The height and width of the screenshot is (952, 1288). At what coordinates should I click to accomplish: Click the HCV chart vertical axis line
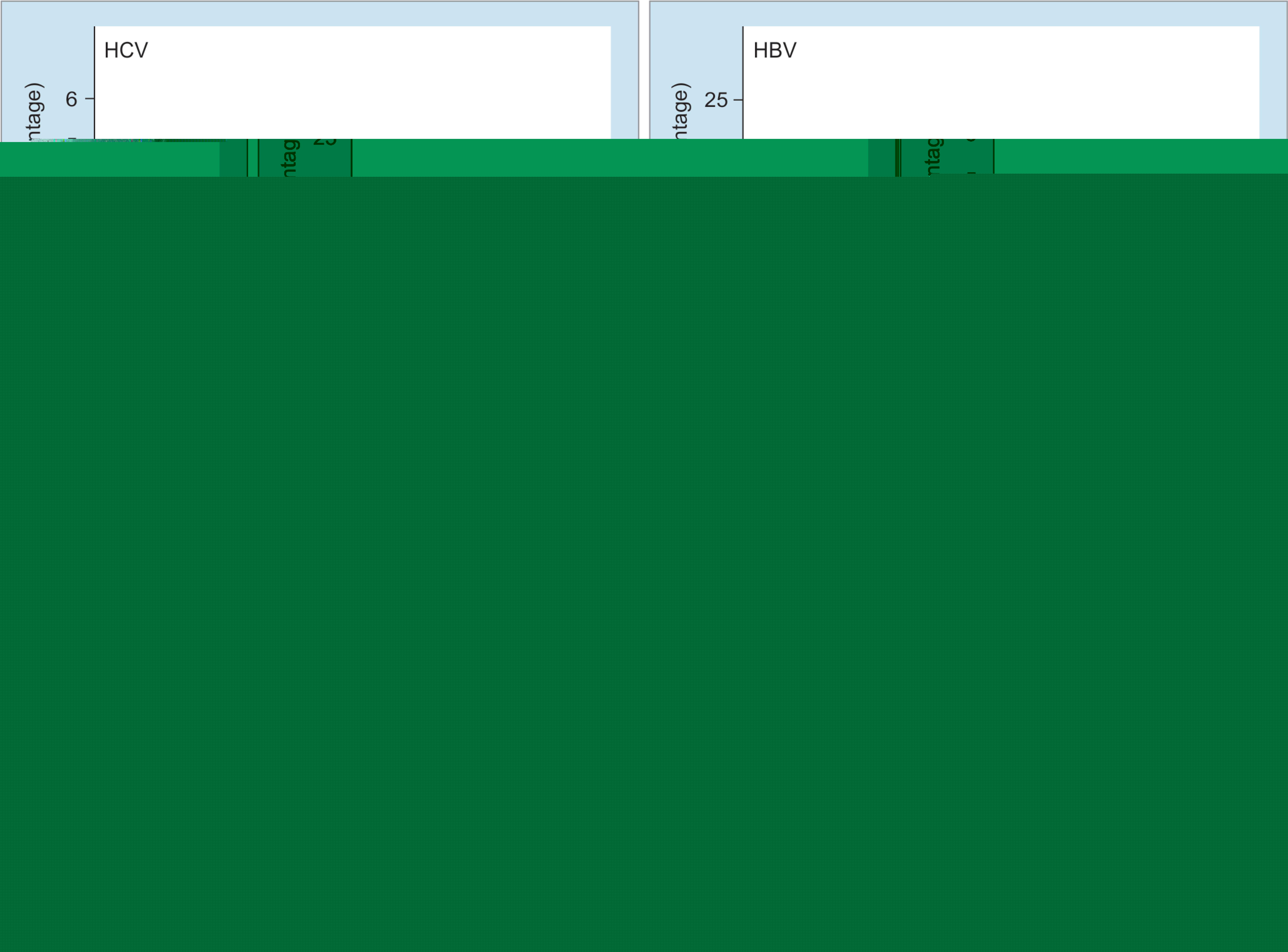coord(94,69)
